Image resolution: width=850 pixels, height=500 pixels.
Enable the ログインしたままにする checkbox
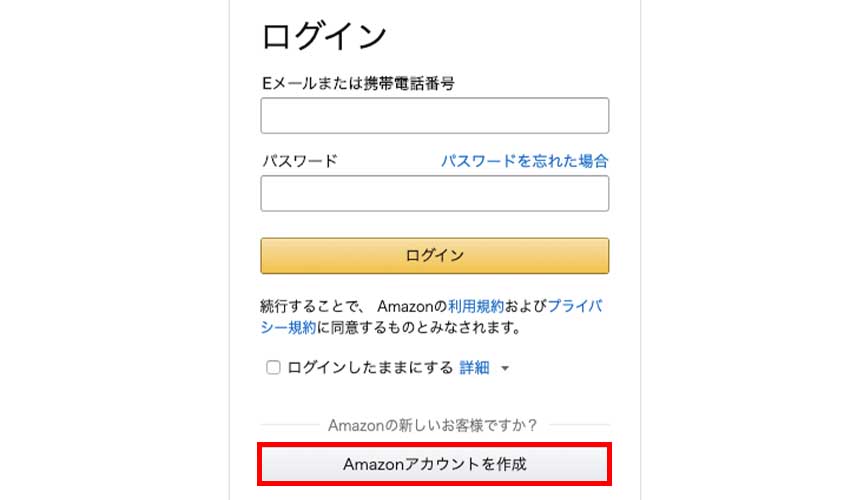coord(273,368)
